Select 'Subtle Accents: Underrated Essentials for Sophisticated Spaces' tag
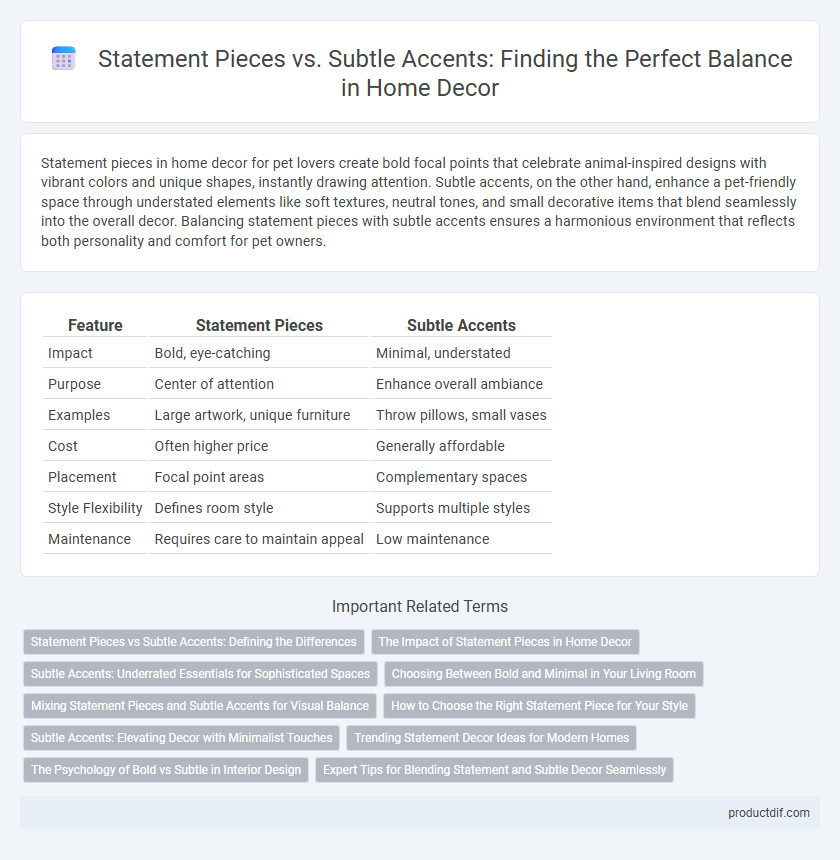Viewport: 840px width, 860px height. click(200, 674)
